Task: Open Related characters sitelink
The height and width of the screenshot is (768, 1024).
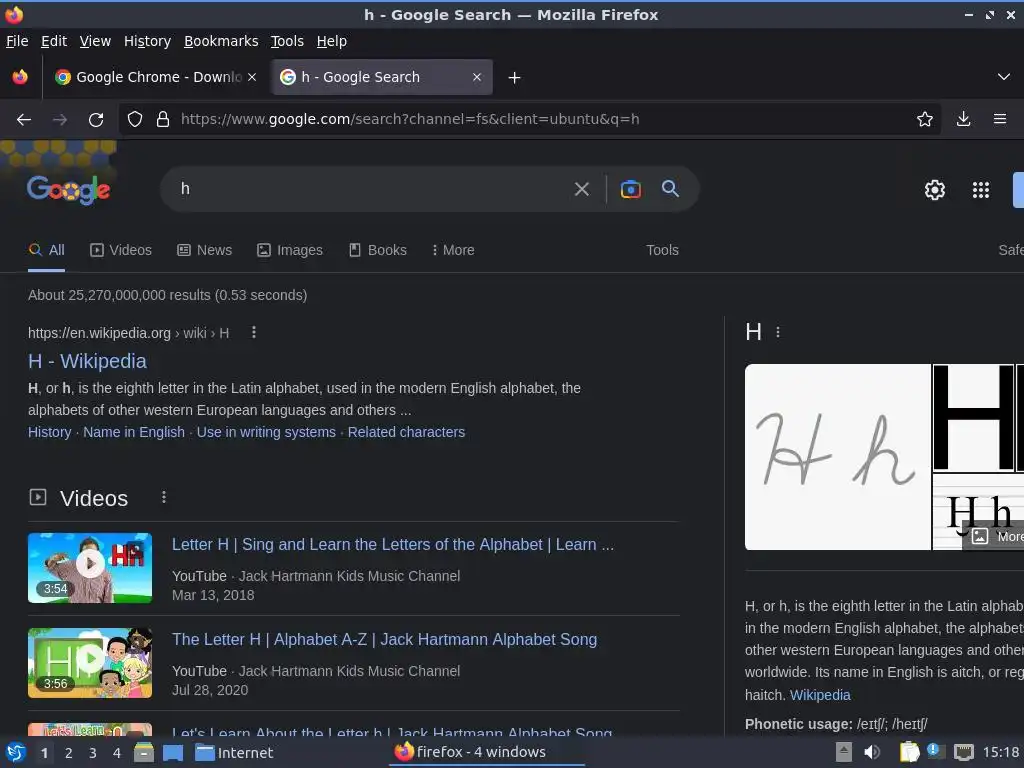Action: point(406,432)
